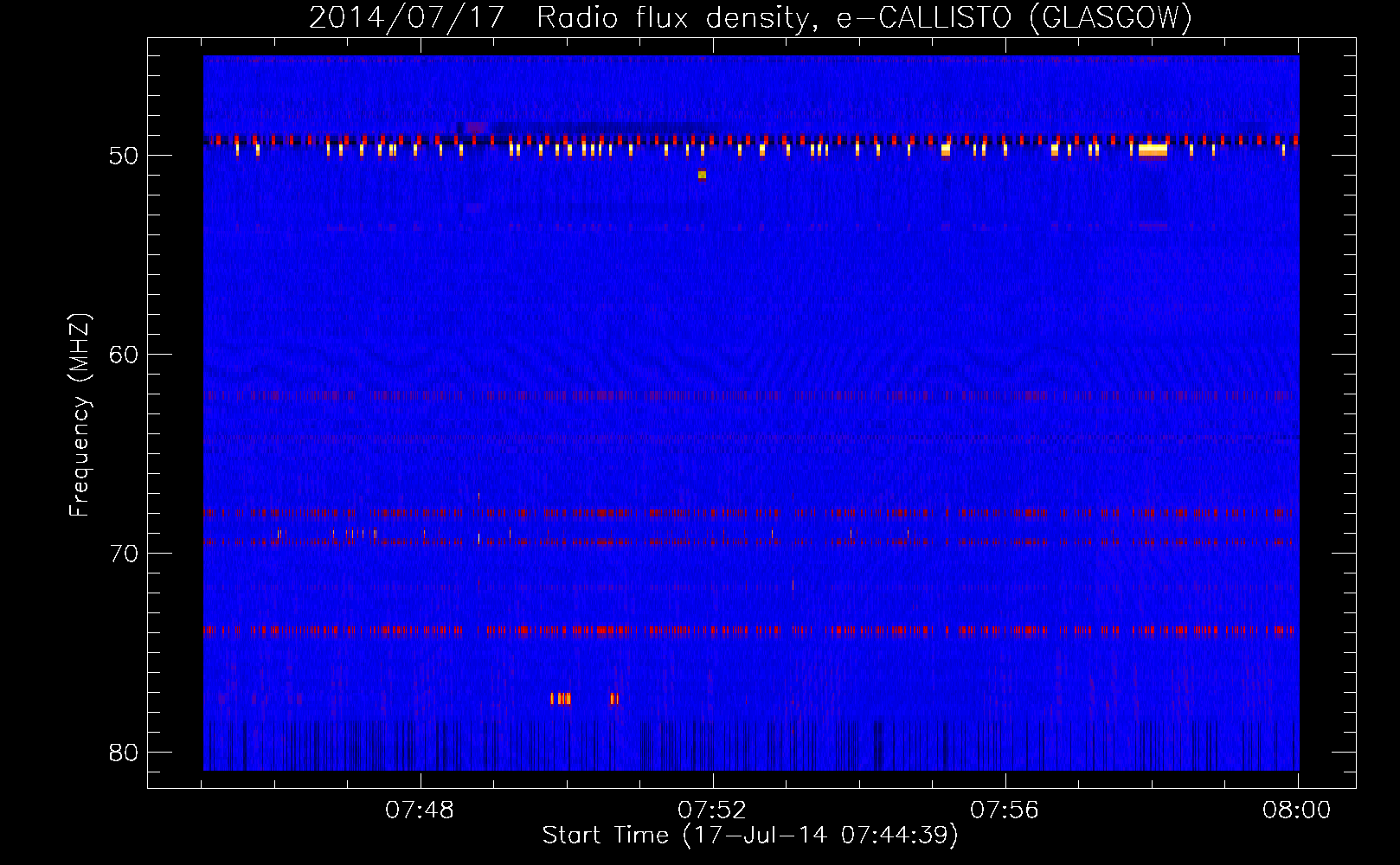1400x865 pixels.
Task: Click the small yellow-green spot near 07:52 at 51 MHz
Action: click(x=702, y=175)
